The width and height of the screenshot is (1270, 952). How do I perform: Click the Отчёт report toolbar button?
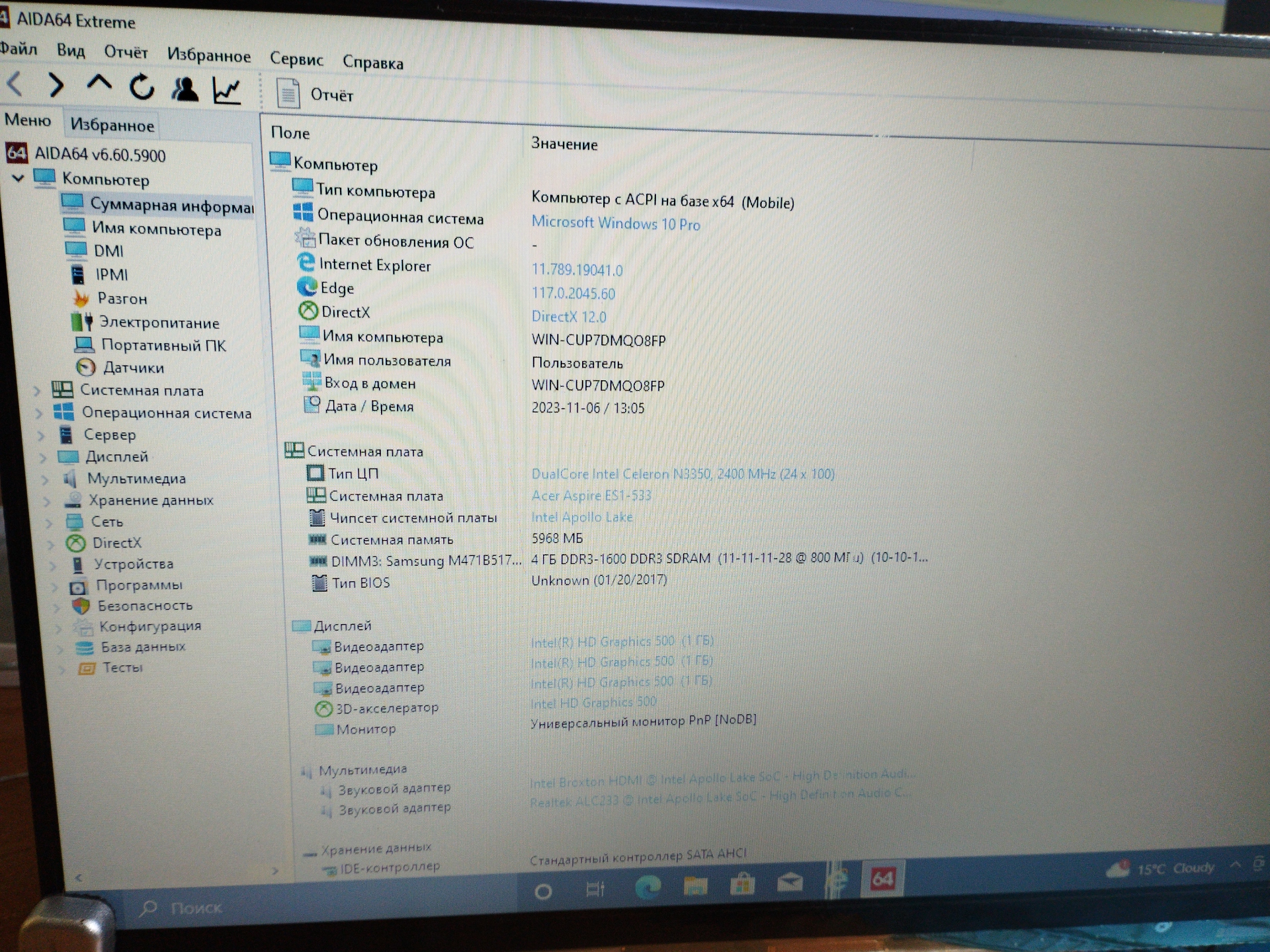315,94
